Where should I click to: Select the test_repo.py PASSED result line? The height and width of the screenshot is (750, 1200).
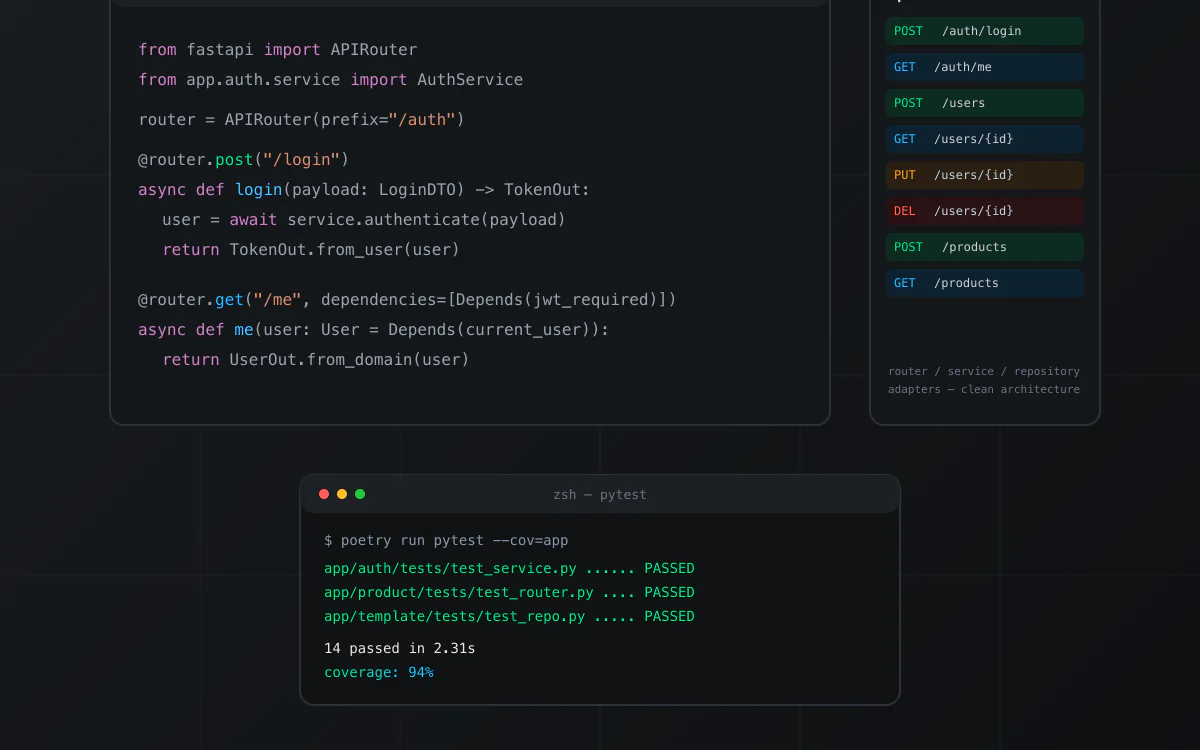tap(509, 617)
